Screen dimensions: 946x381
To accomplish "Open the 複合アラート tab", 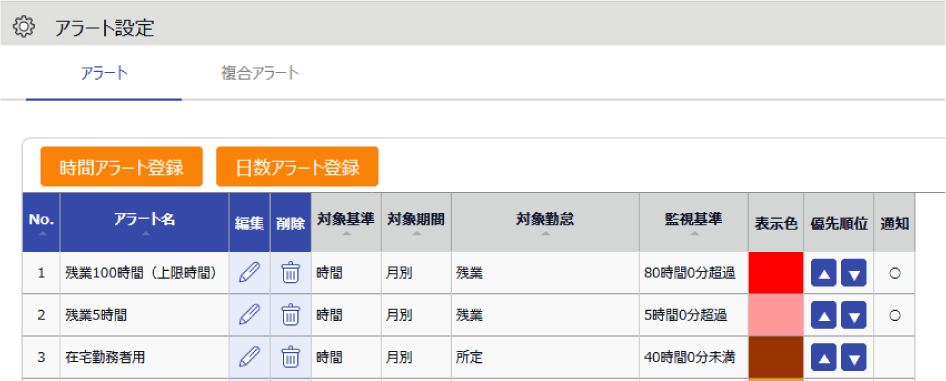I will point(260,74).
